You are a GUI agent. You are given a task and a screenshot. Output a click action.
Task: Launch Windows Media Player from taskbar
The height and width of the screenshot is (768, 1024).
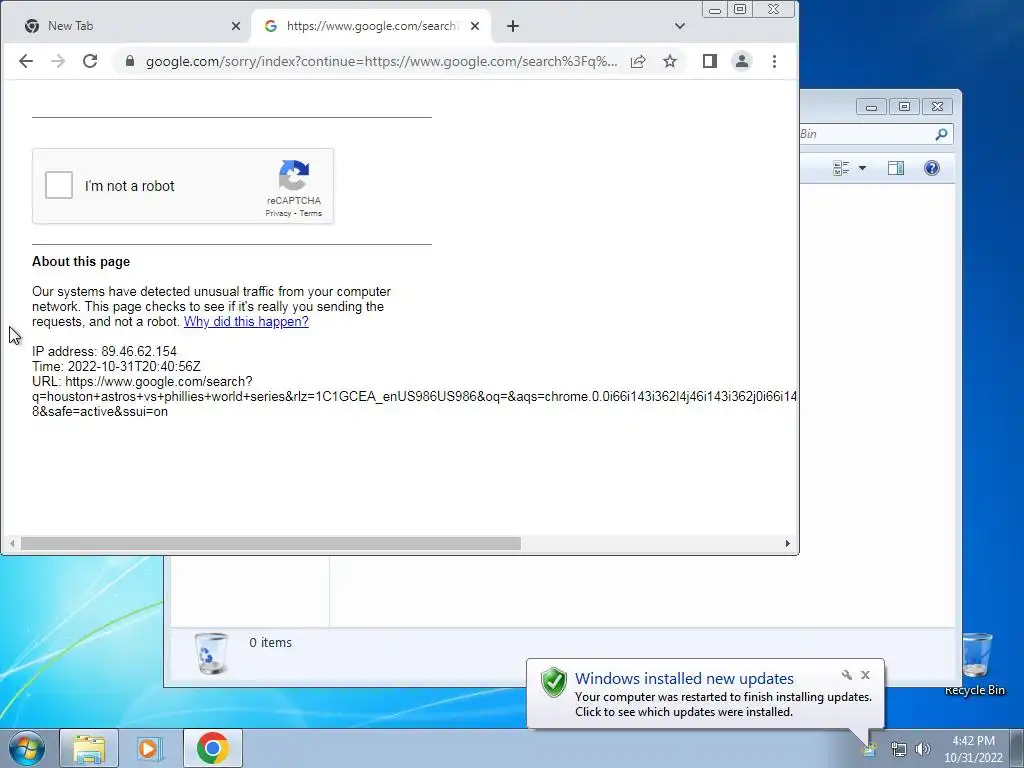(150, 748)
